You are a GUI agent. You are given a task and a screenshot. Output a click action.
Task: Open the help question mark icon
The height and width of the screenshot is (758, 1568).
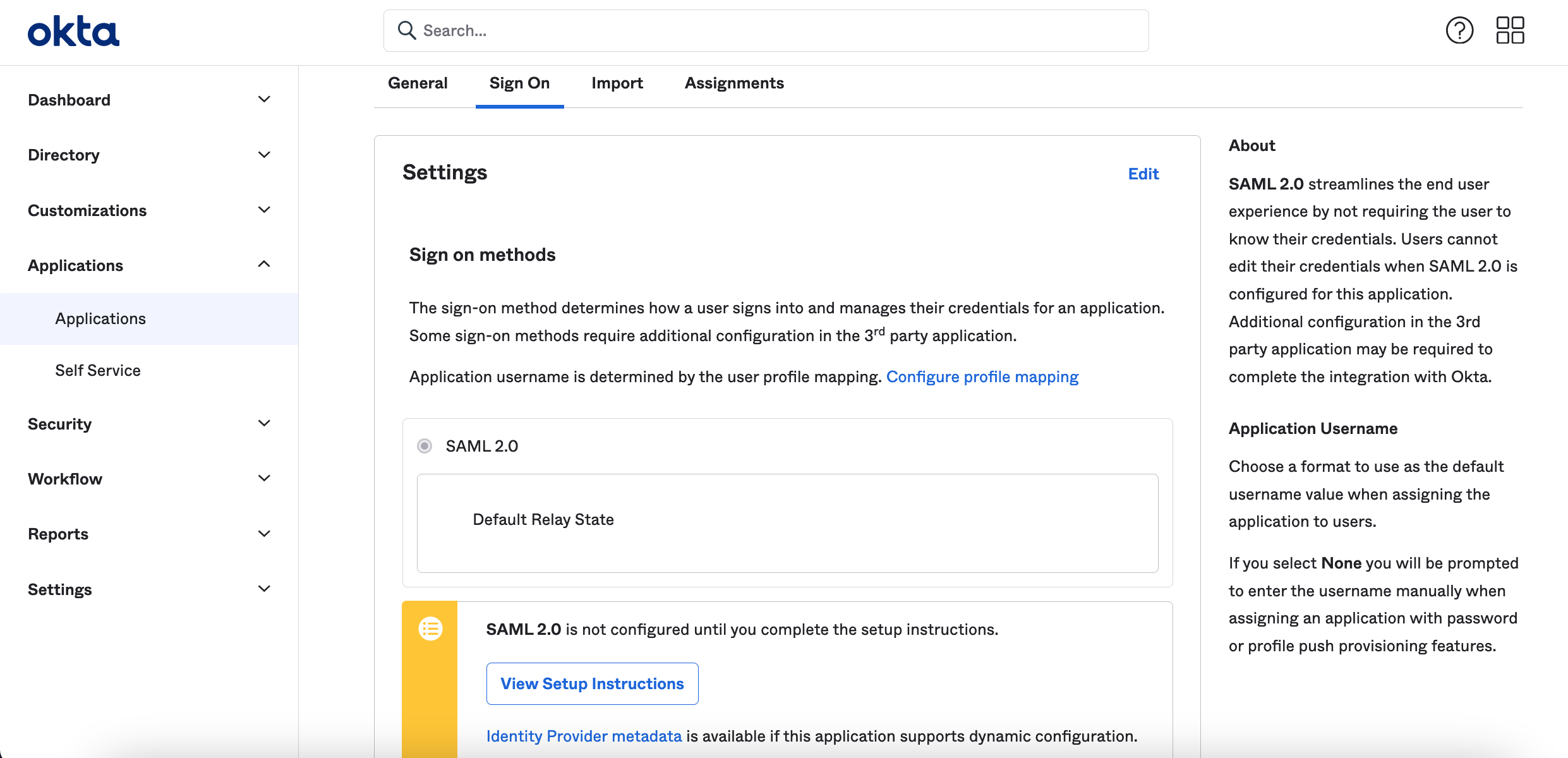tap(1459, 30)
